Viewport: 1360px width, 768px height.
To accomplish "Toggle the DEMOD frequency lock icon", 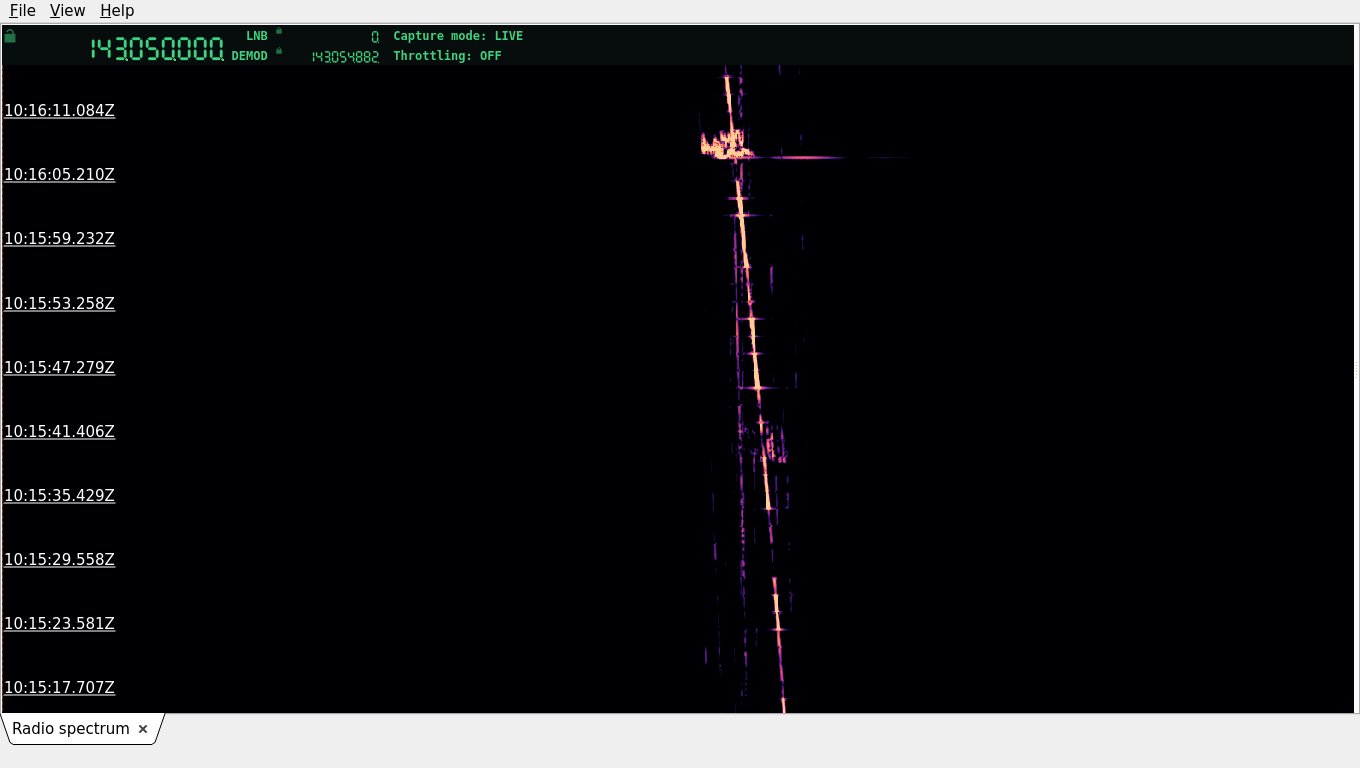I will click(x=279, y=51).
